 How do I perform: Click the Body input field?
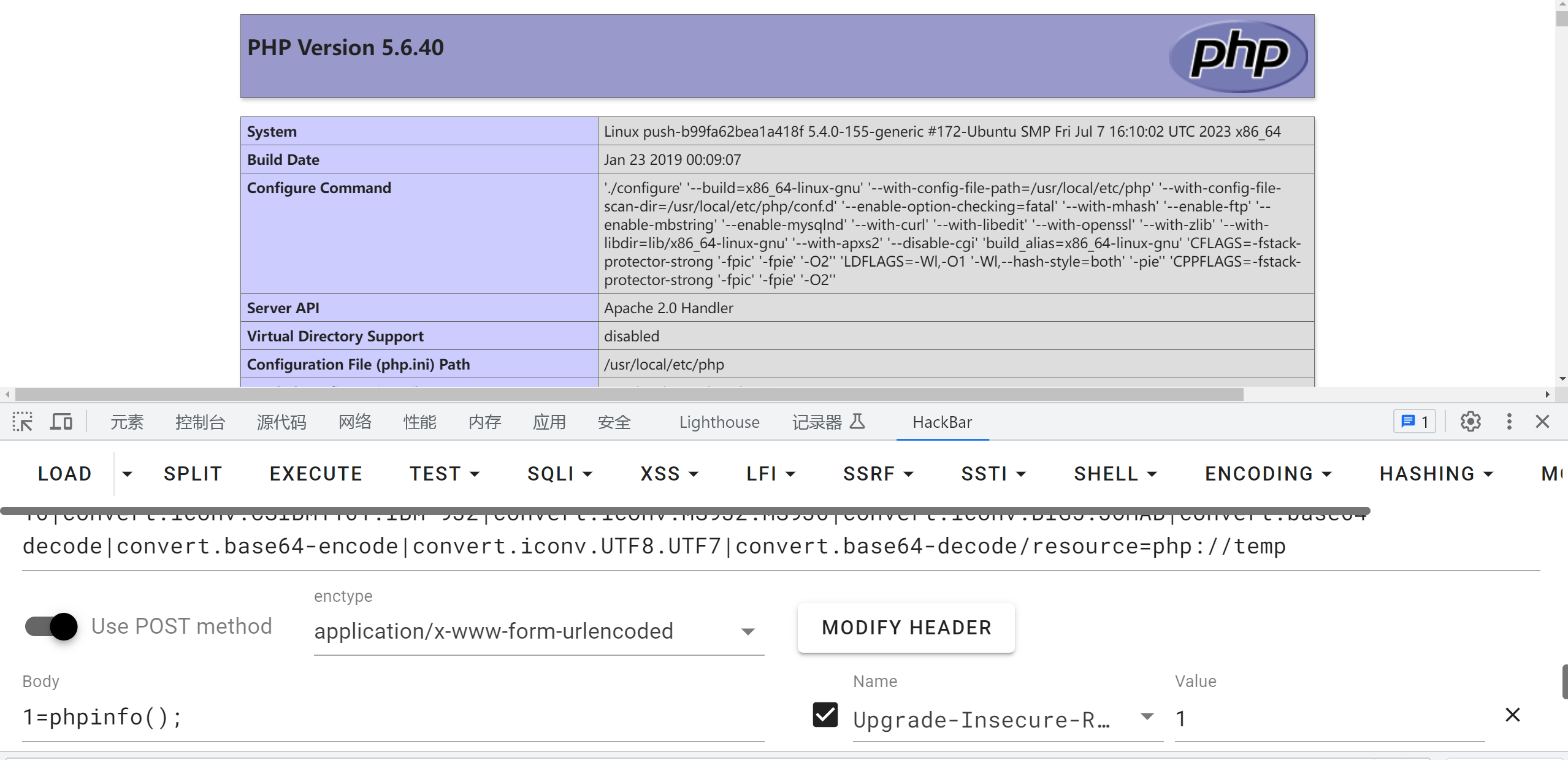coord(392,717)
